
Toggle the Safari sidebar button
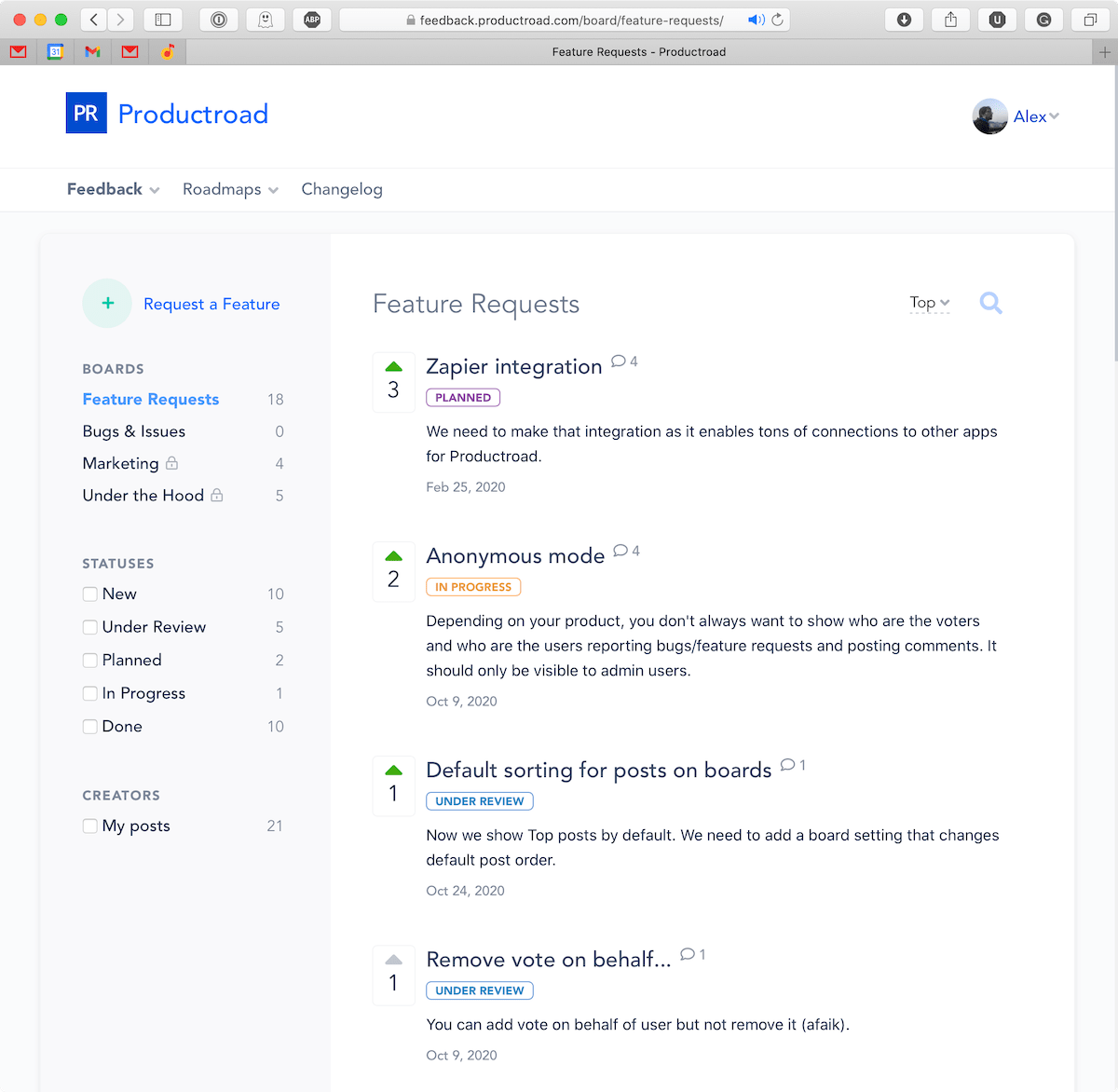click(163, 19)
